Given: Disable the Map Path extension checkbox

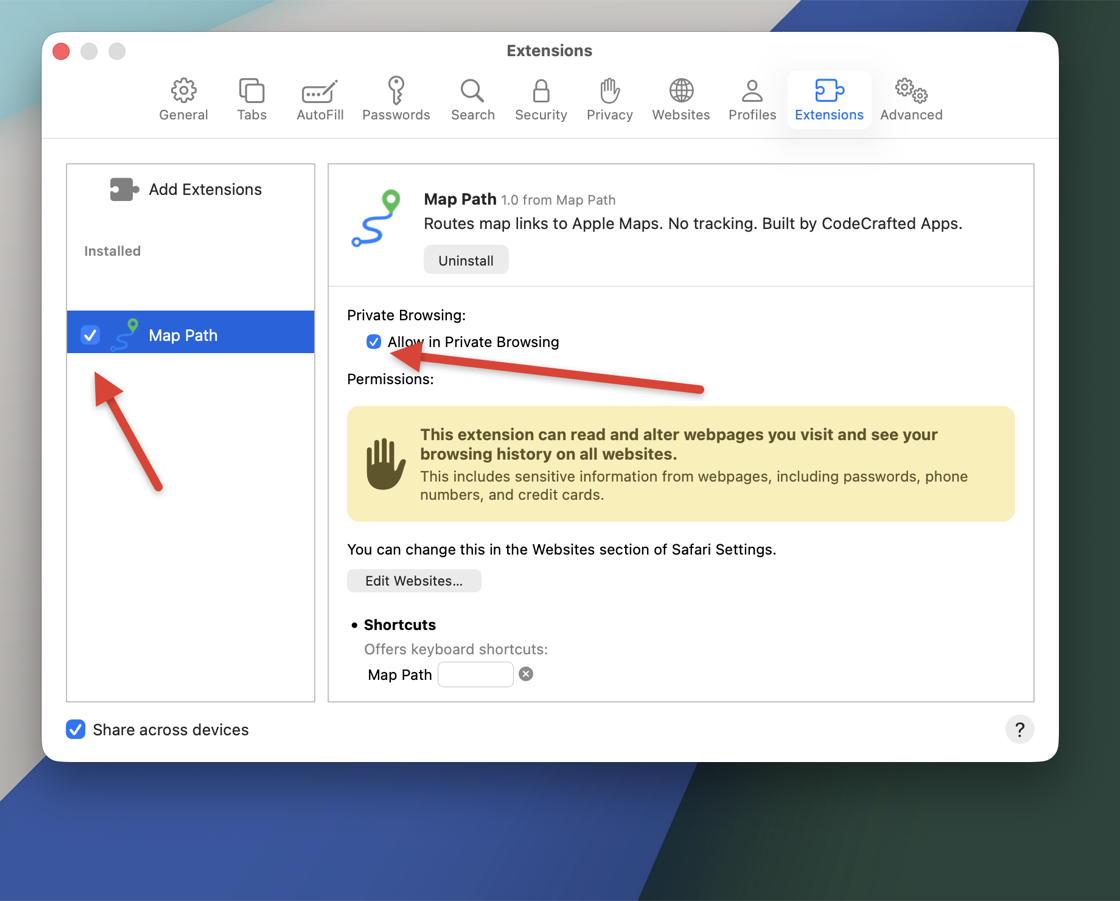Looking at the screenshot, I should pos(90,334).
